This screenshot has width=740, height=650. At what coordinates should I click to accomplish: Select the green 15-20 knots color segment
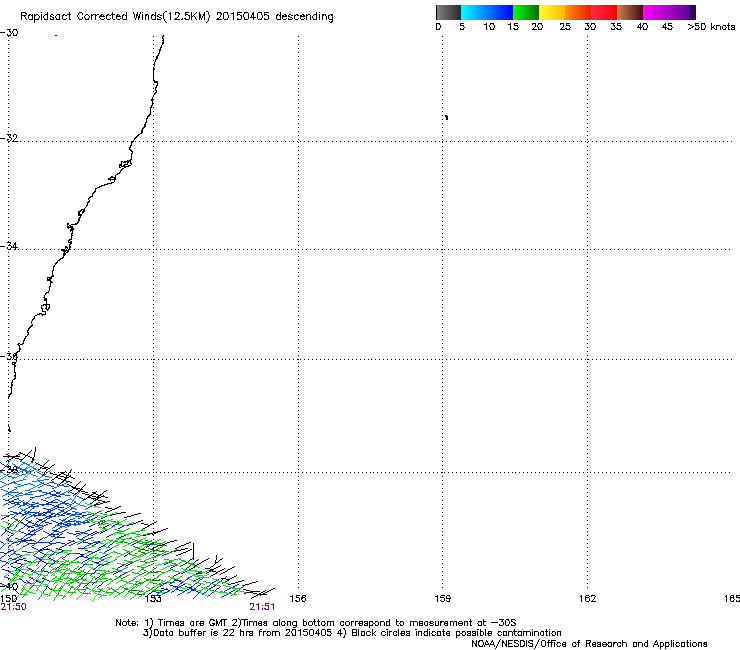526,12
